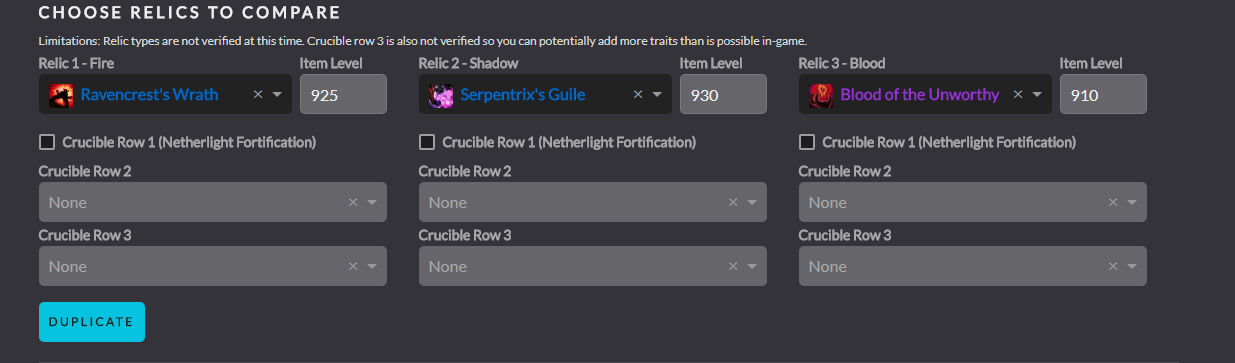Clear the Blood of the Unworthy selection
Screen dimensions: 1235x363
1017,94
